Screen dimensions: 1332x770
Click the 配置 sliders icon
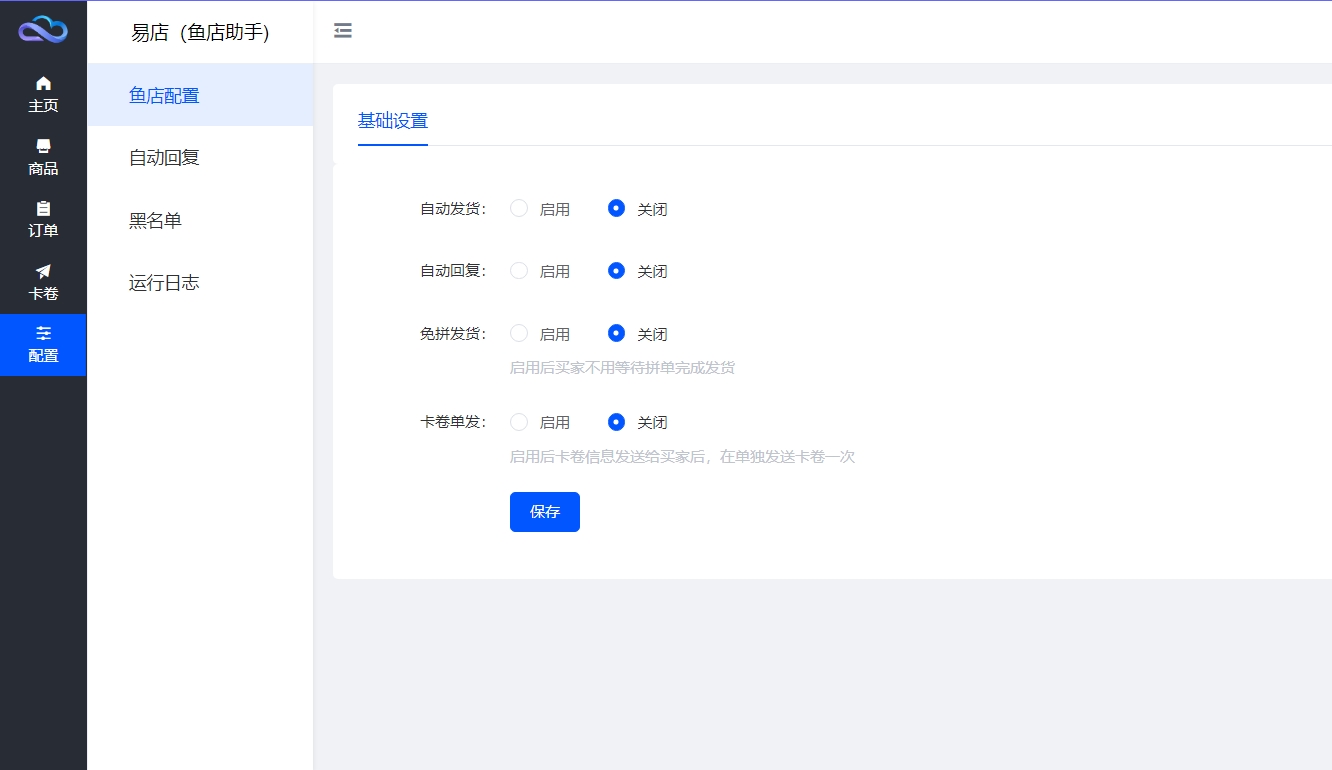coord(43,333)
